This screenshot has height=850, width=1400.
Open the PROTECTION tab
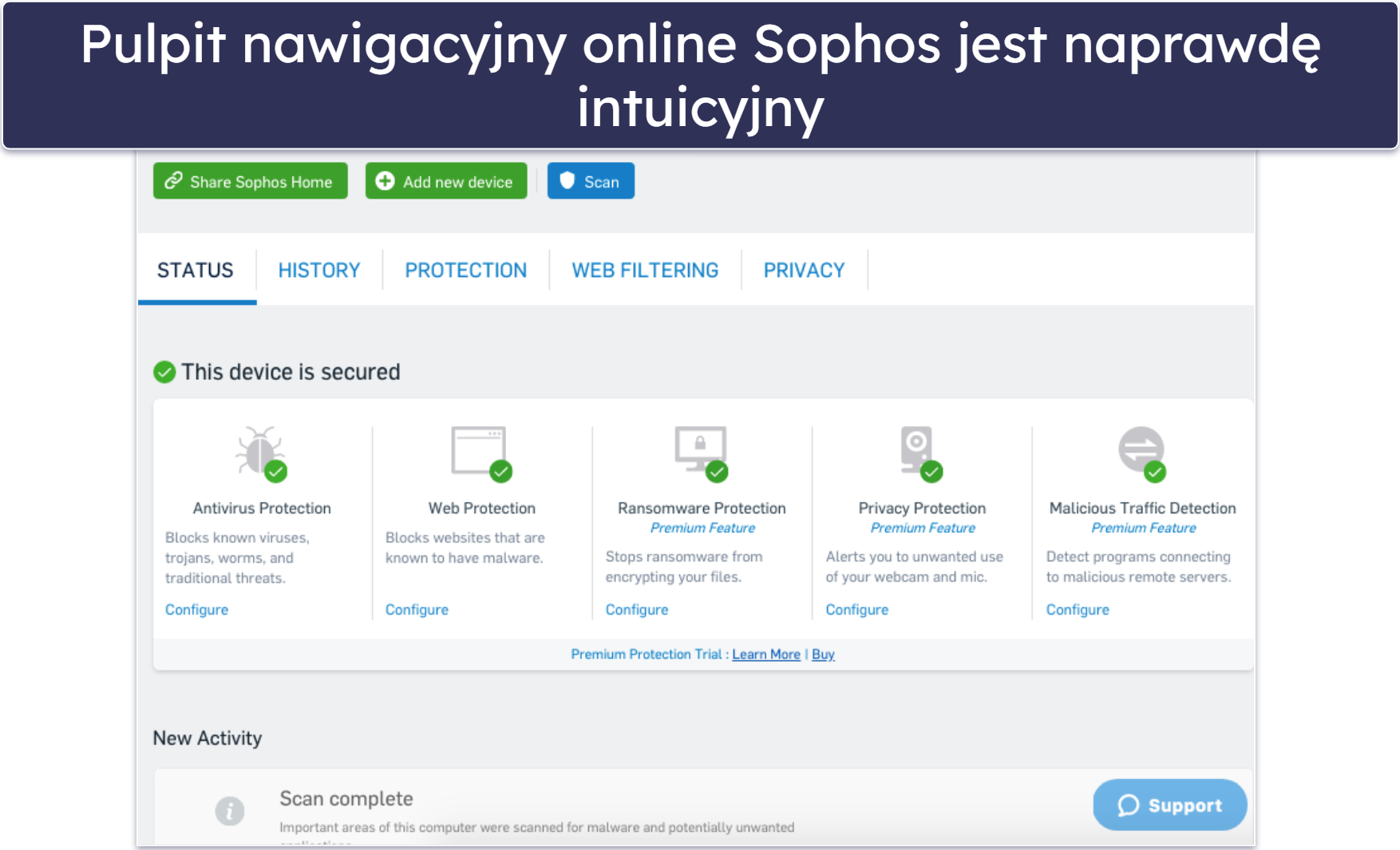tap(466, 271)
